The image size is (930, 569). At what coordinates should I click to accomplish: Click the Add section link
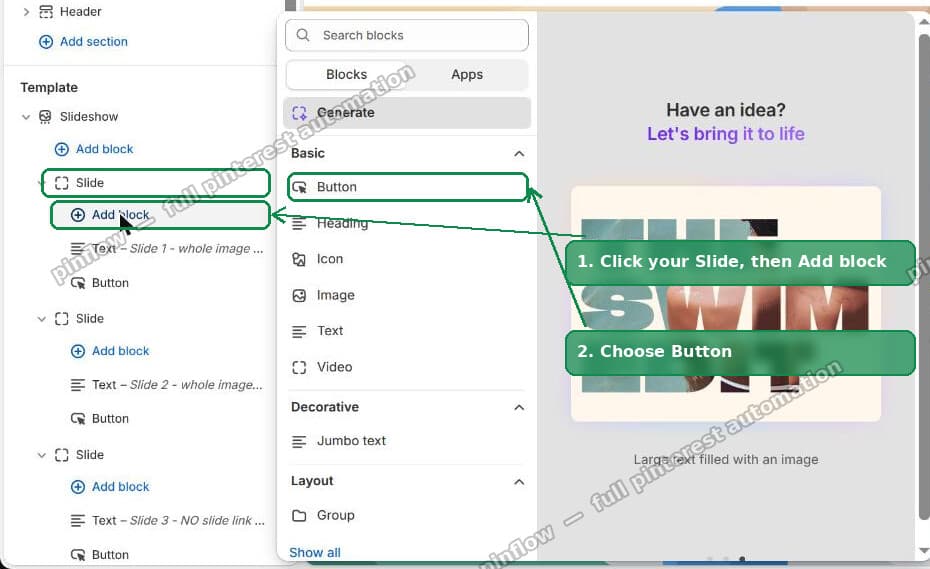[94, 42]
